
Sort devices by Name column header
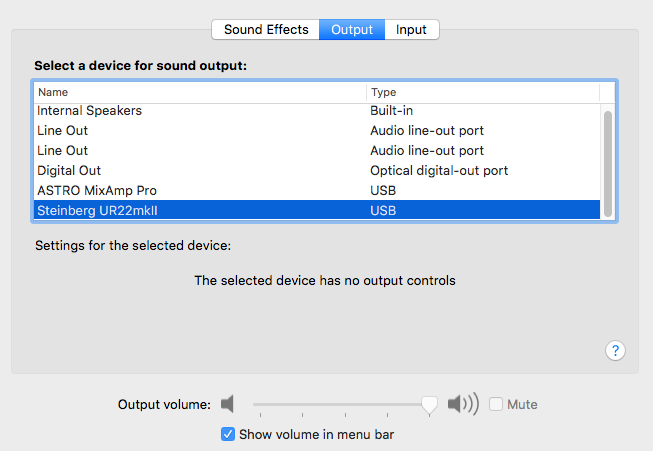[x=200, y=92]
